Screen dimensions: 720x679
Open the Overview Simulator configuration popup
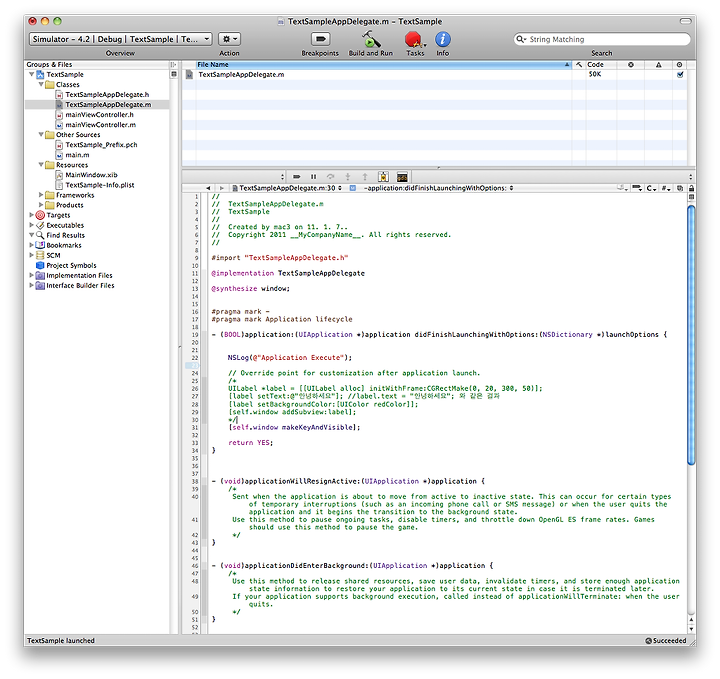(120, 39)
